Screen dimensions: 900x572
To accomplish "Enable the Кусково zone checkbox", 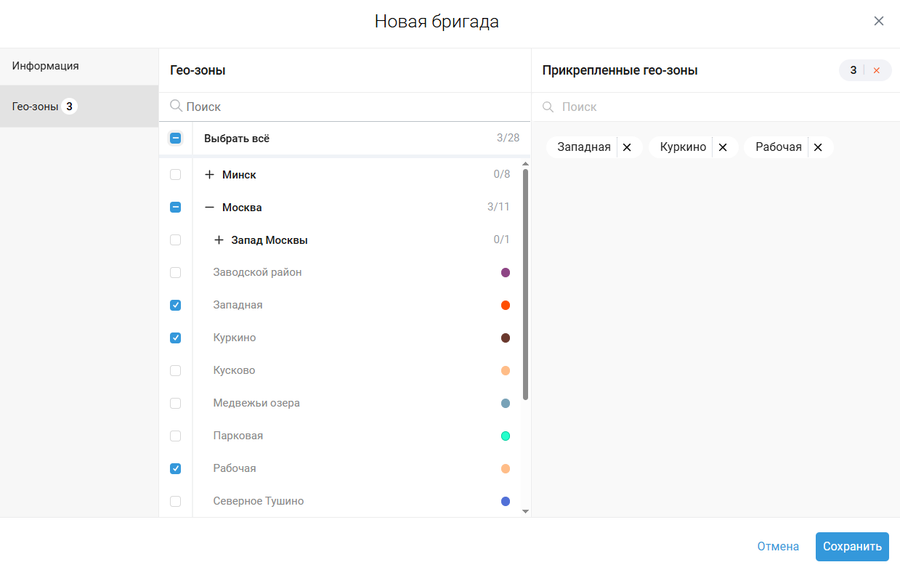I will pos(176,371).
